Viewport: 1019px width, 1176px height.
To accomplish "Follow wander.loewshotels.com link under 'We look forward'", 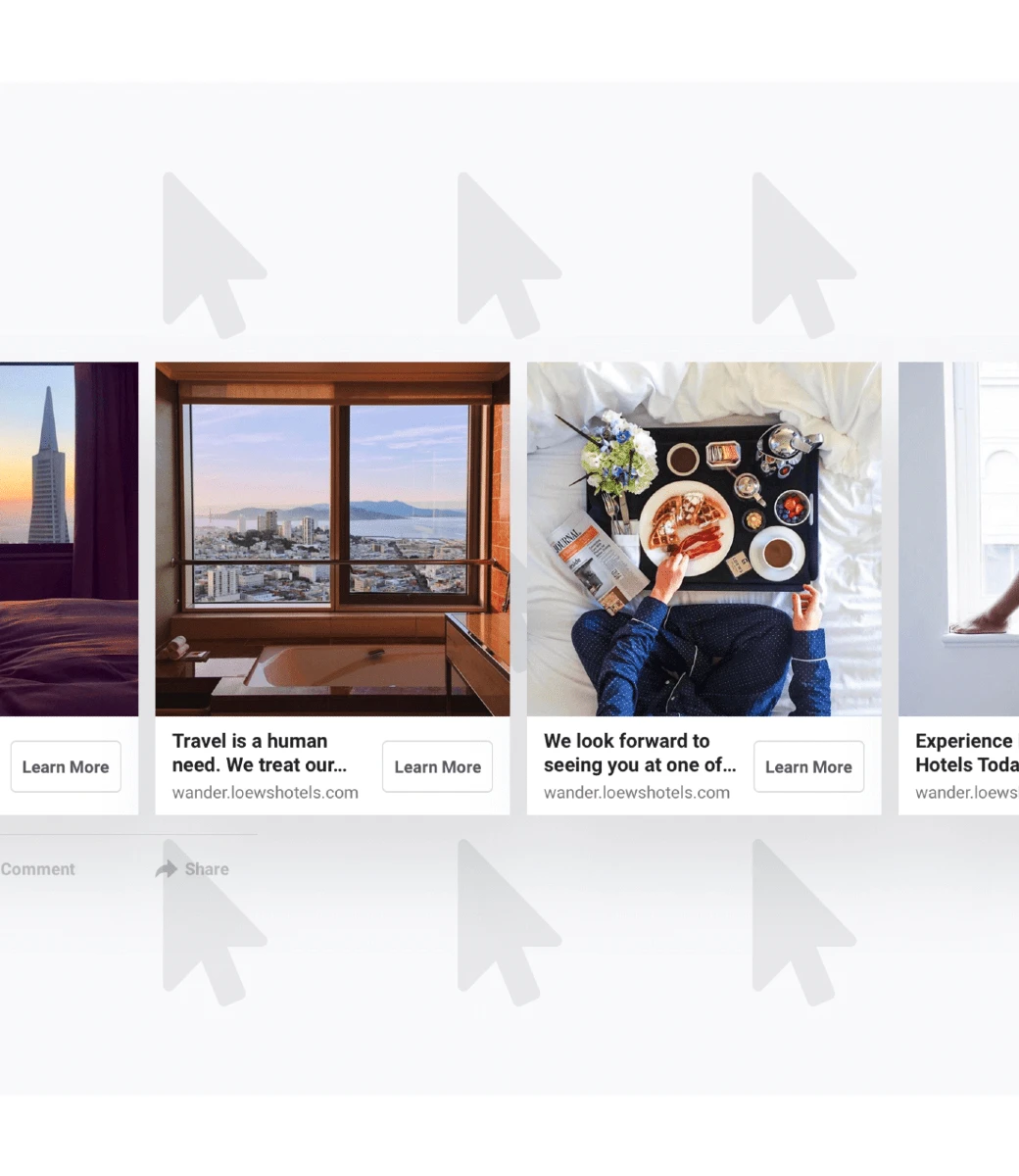I will [637, 793].
